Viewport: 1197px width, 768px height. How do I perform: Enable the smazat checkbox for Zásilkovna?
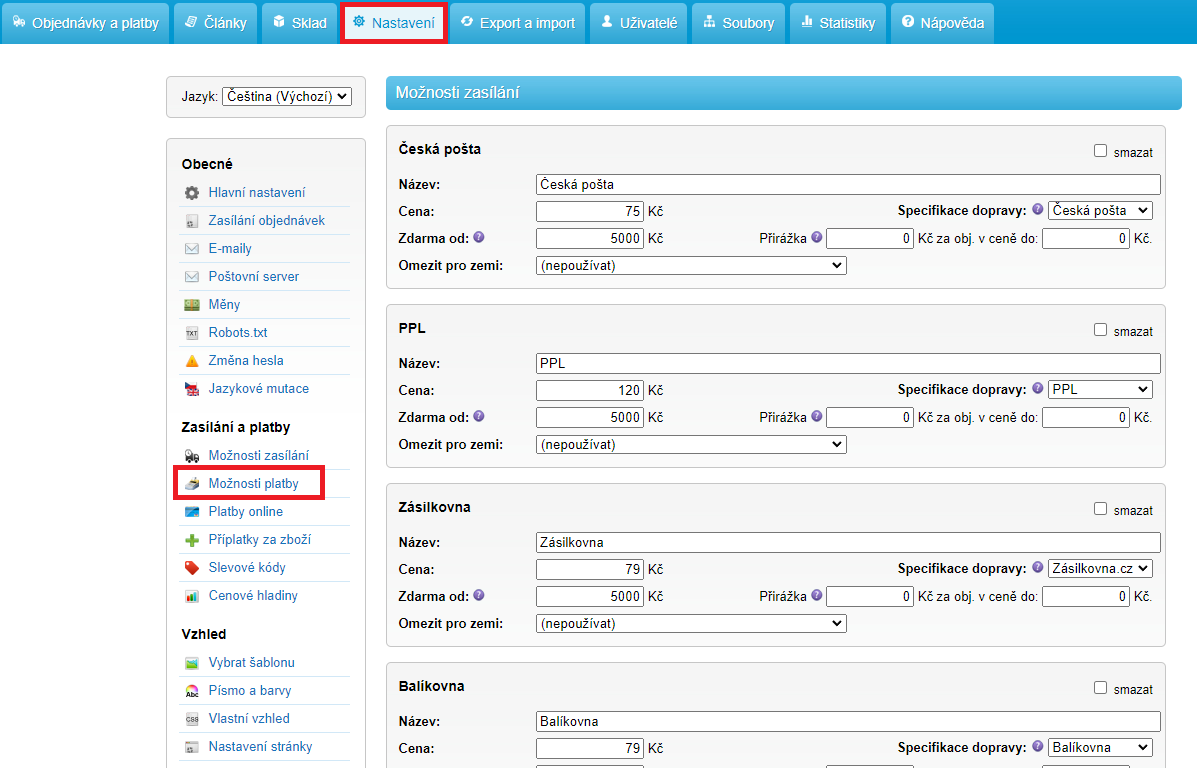pyautogui.click(x=1100, y=509)
